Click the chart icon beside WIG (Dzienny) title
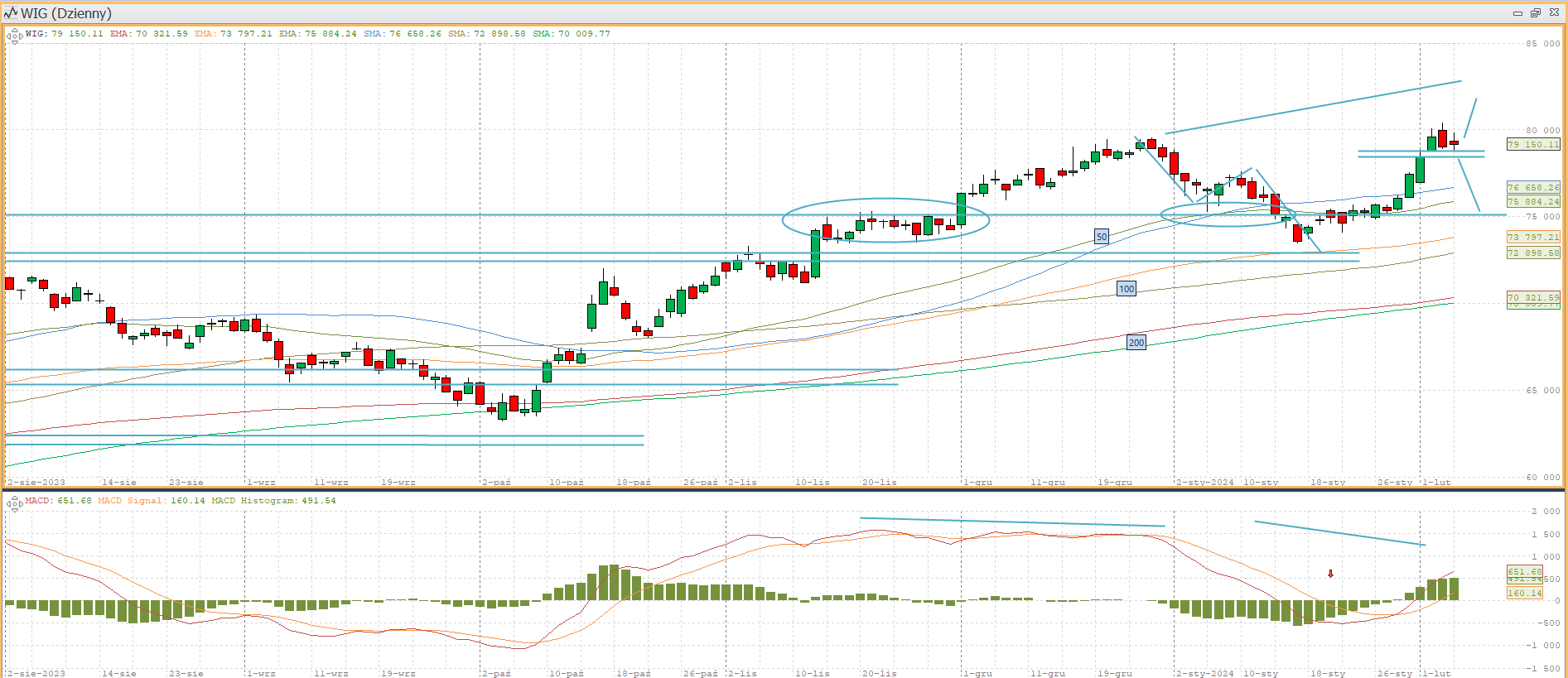This screenshot has width=1568, height=678. tap(11, 12)
